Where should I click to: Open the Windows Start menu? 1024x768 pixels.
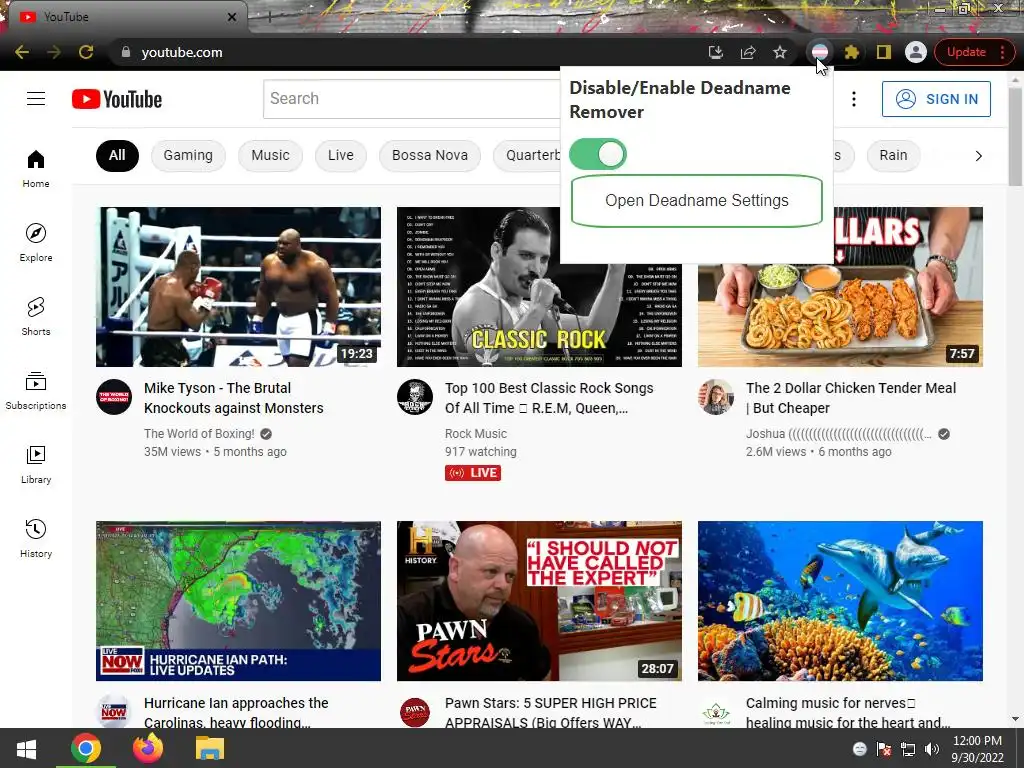[x=26, y=748]
